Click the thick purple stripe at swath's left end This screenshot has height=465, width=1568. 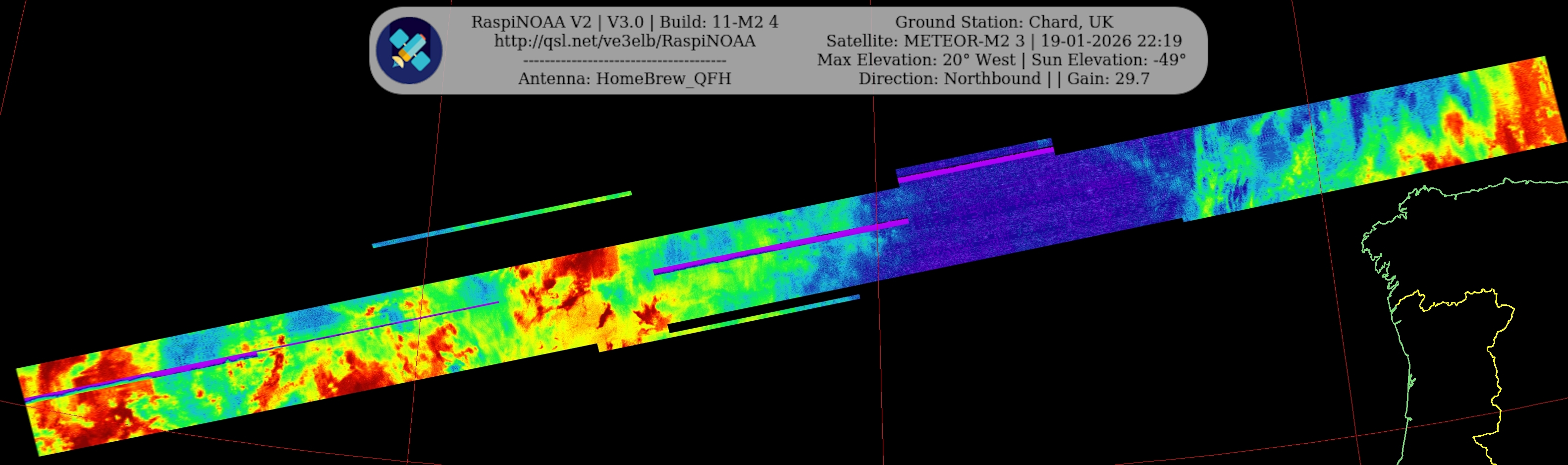91,387
